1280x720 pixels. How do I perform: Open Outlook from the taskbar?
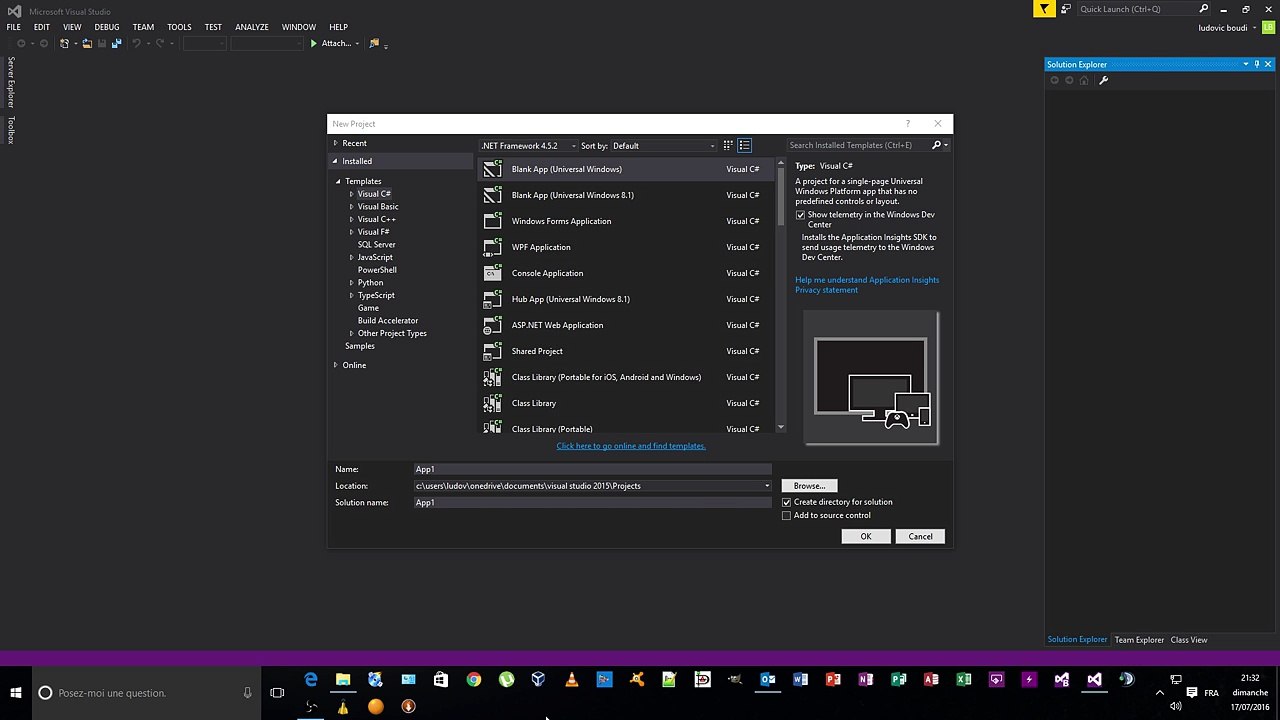768,680
